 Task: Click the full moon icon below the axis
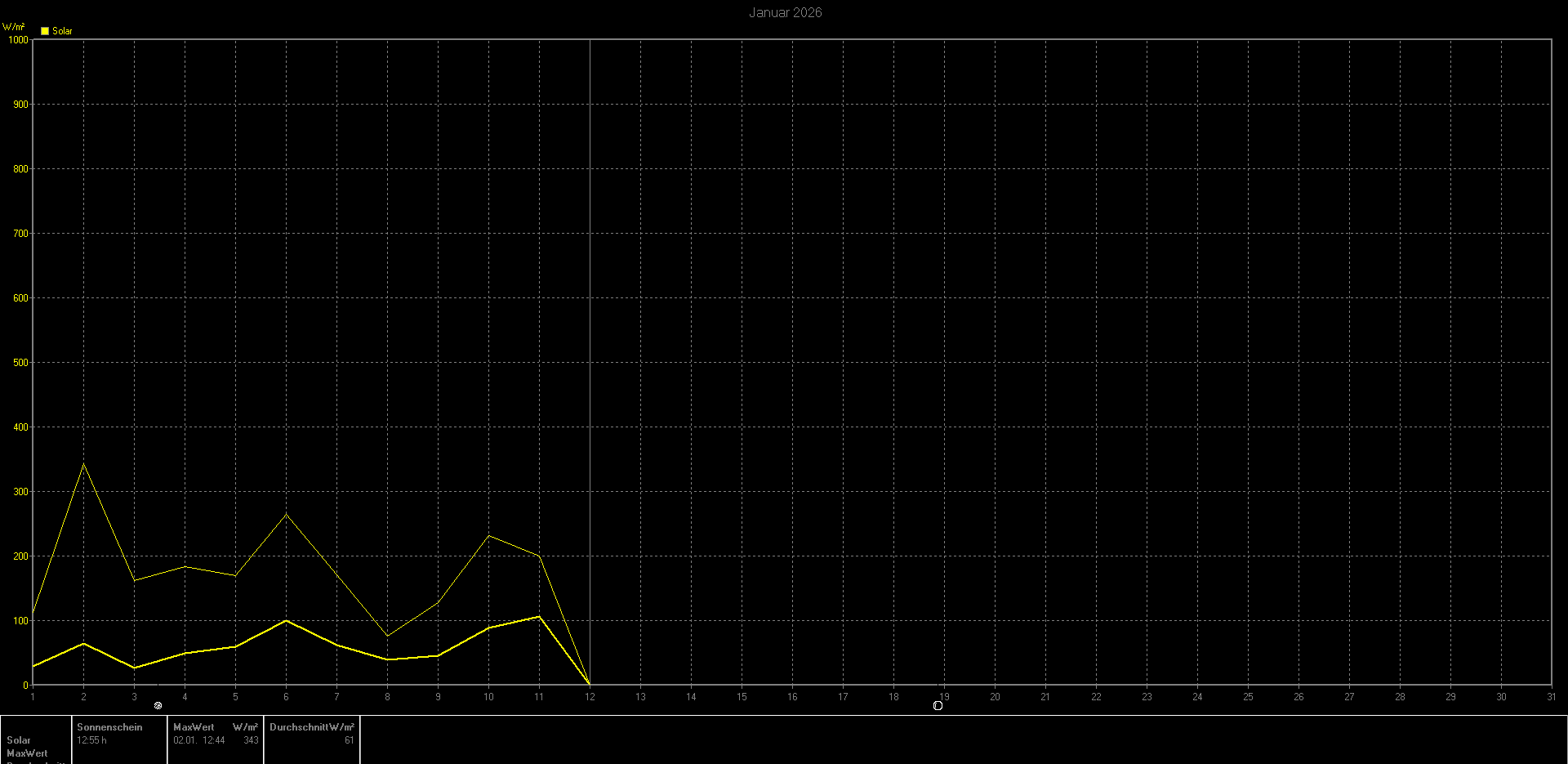tap(938, 706)
